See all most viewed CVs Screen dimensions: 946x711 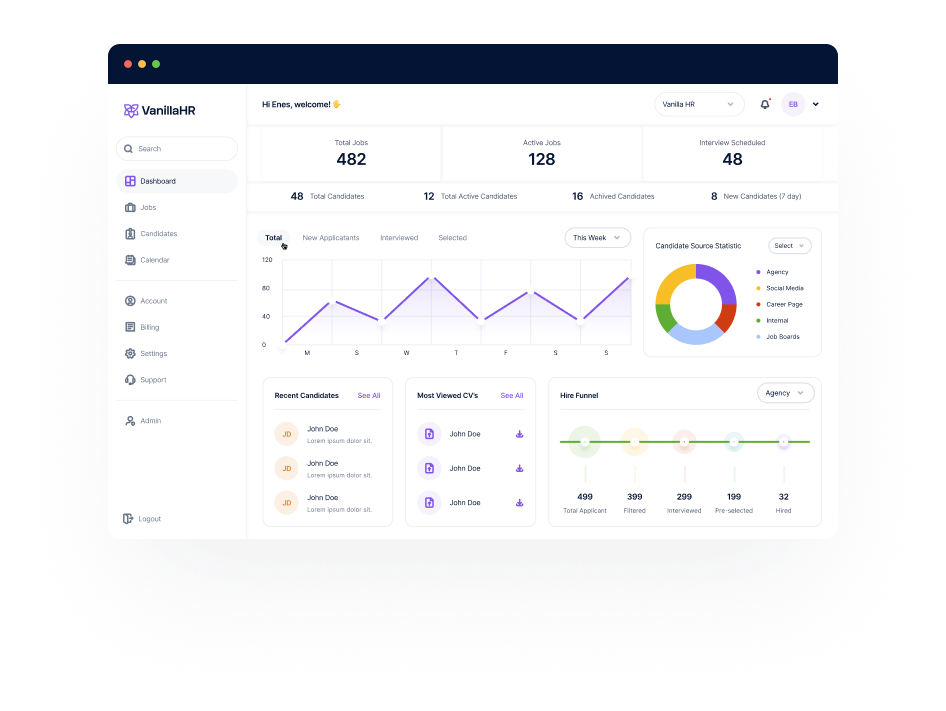point(512,395)
